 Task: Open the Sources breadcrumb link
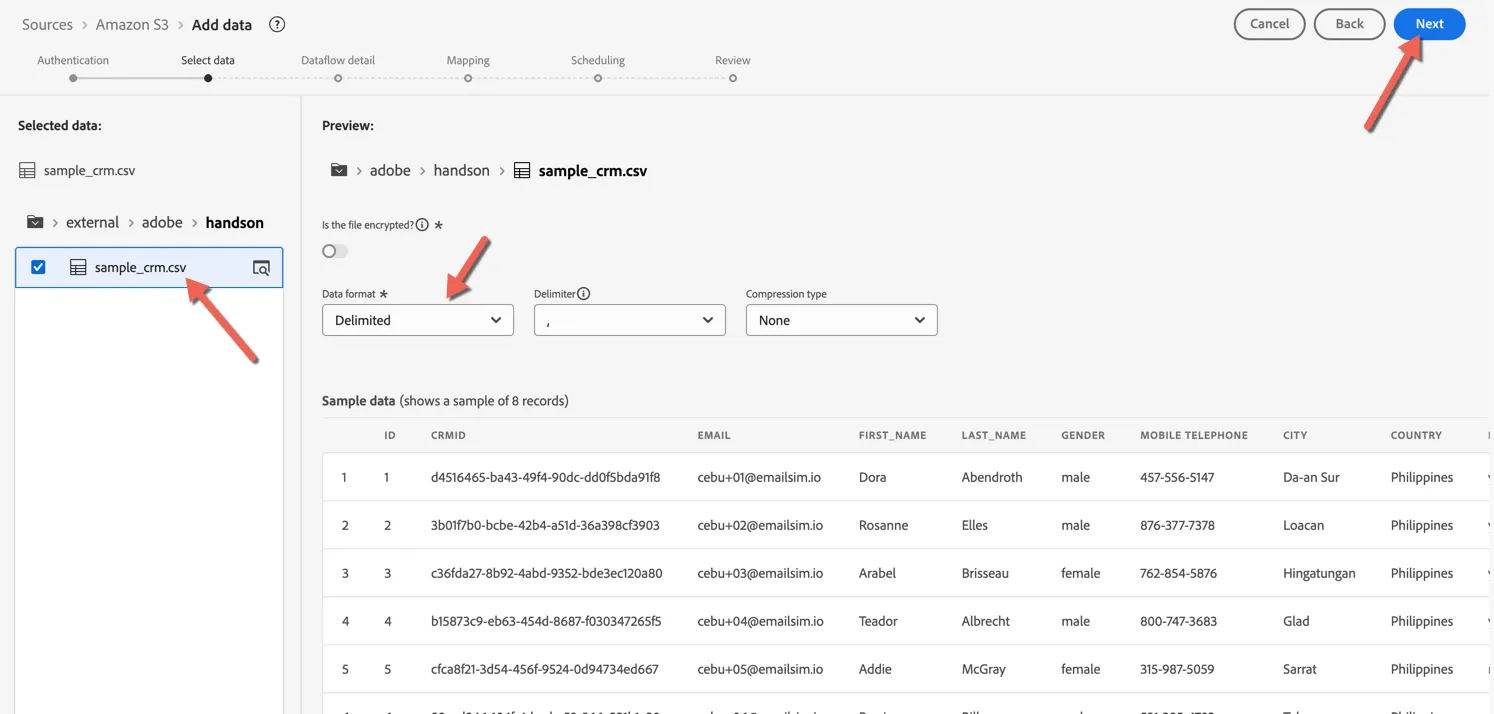point(47,24)
